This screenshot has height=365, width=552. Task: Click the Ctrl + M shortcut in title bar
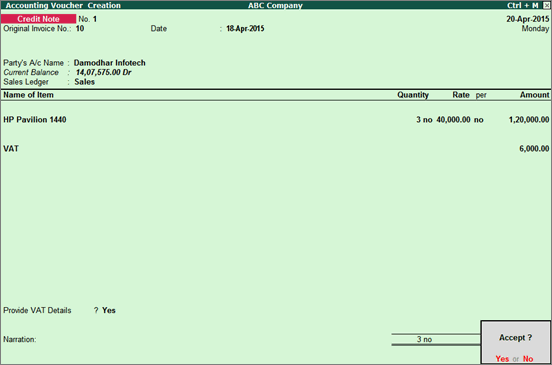(x=522, y=5)
